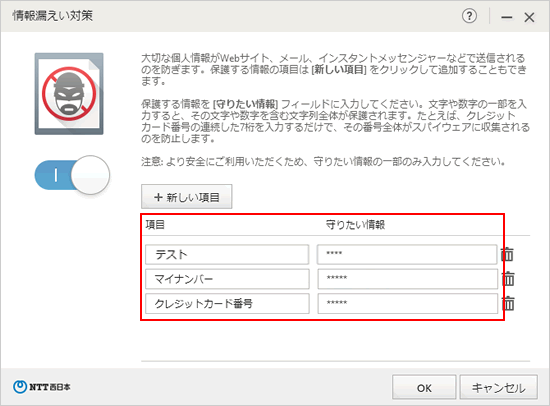Screen dimensions: 550x406
Task: Open help with the question mark icon
Action: coord(469,16)
